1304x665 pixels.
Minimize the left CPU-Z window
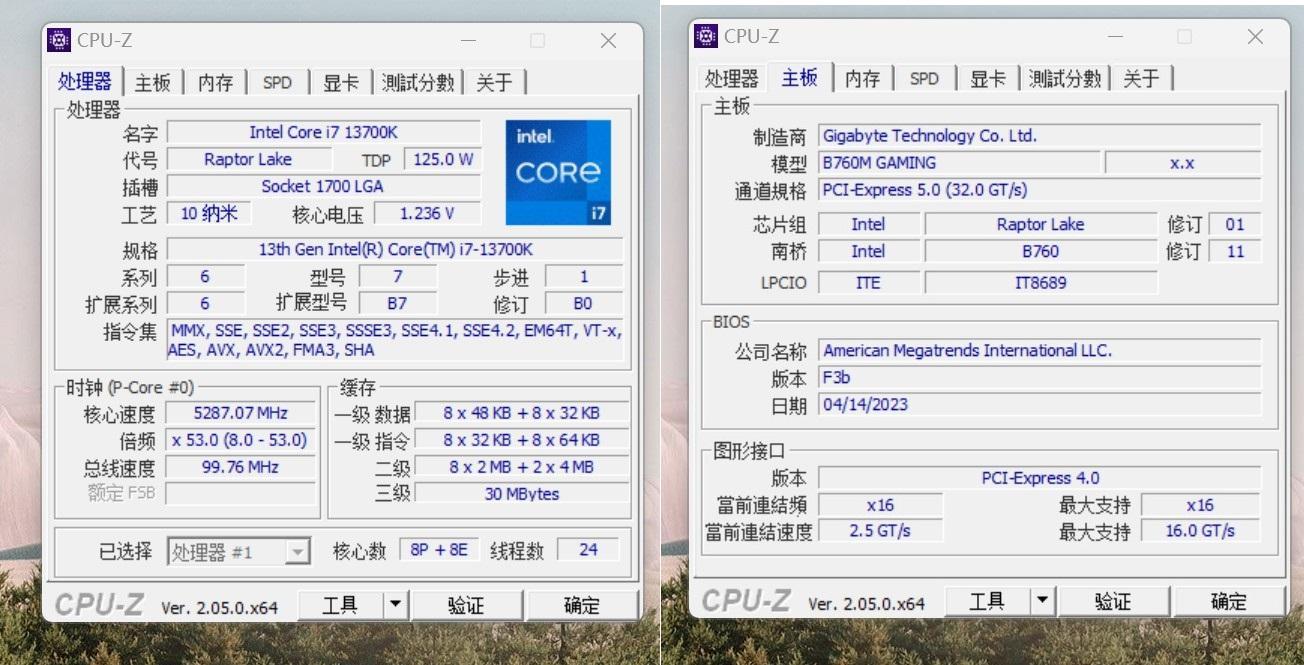pos(468,41)
